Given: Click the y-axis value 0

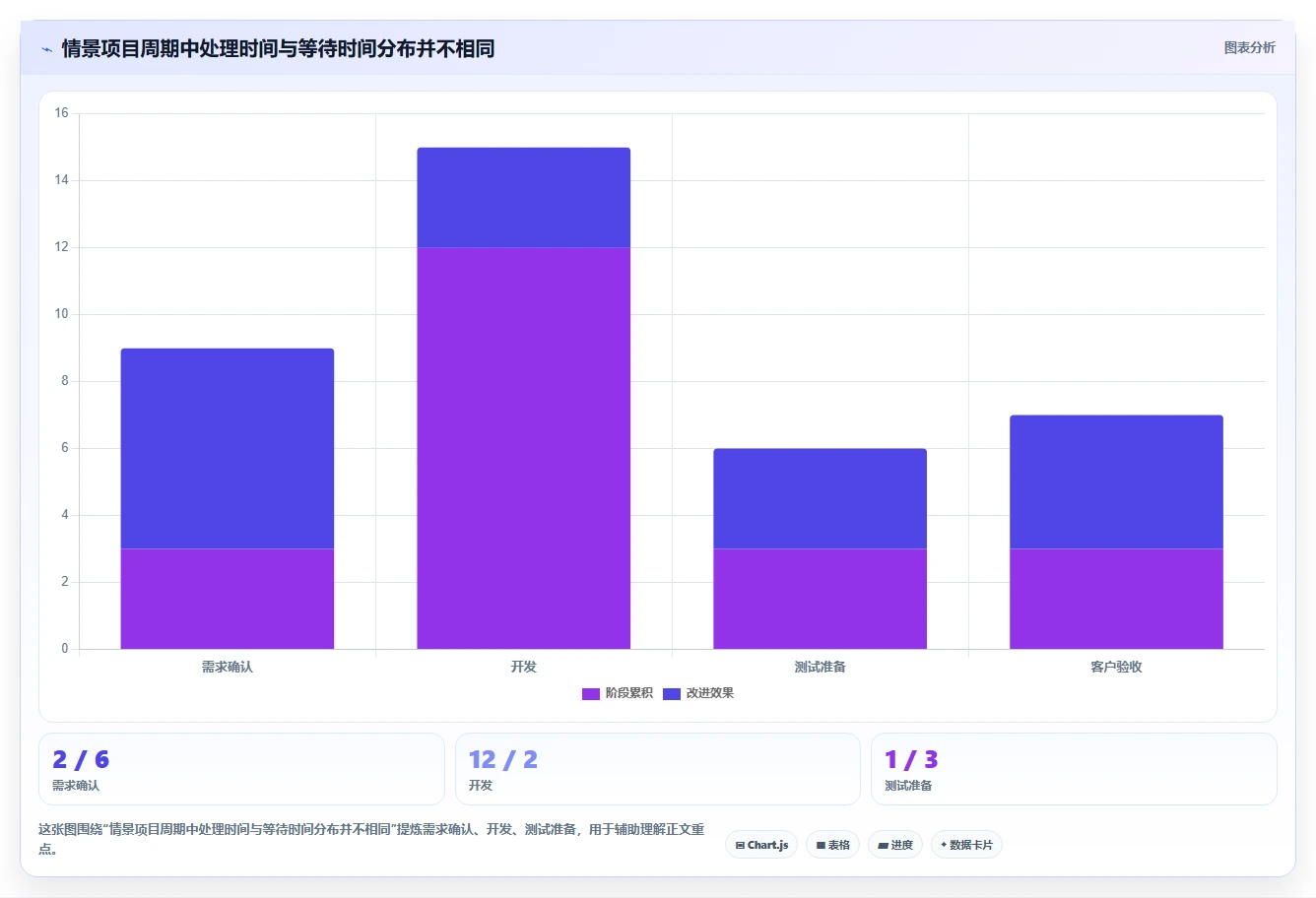Looking at the screenshot, I should 65,649.
